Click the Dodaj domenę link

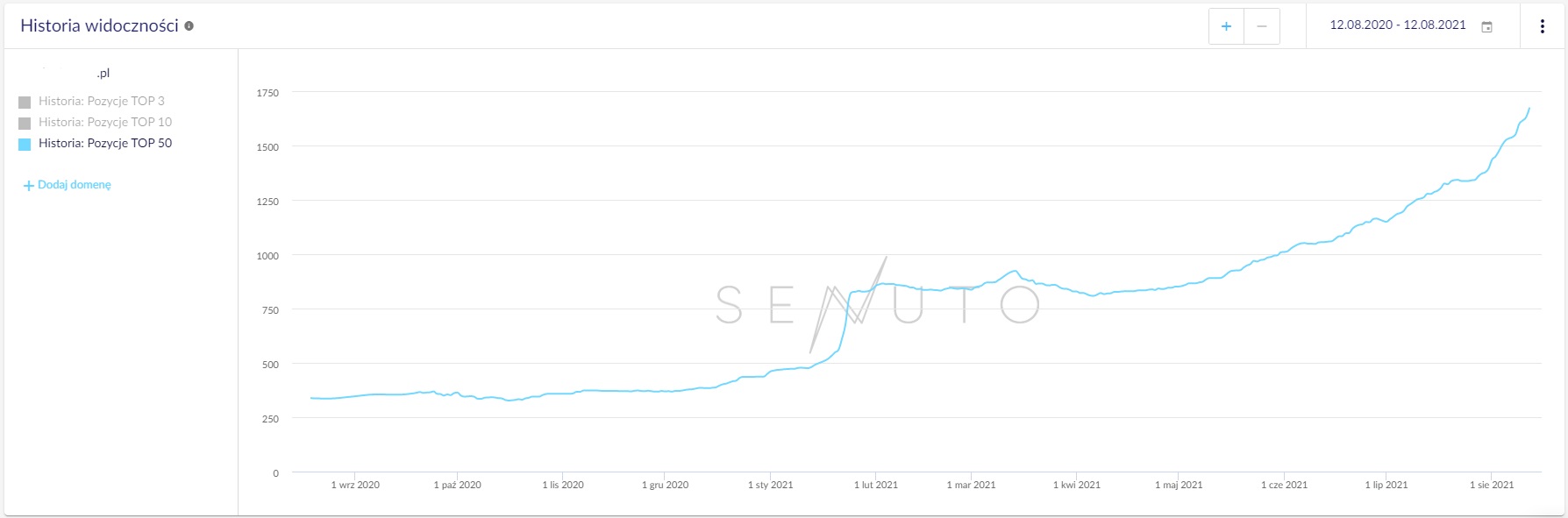click(x=75, y=185)
